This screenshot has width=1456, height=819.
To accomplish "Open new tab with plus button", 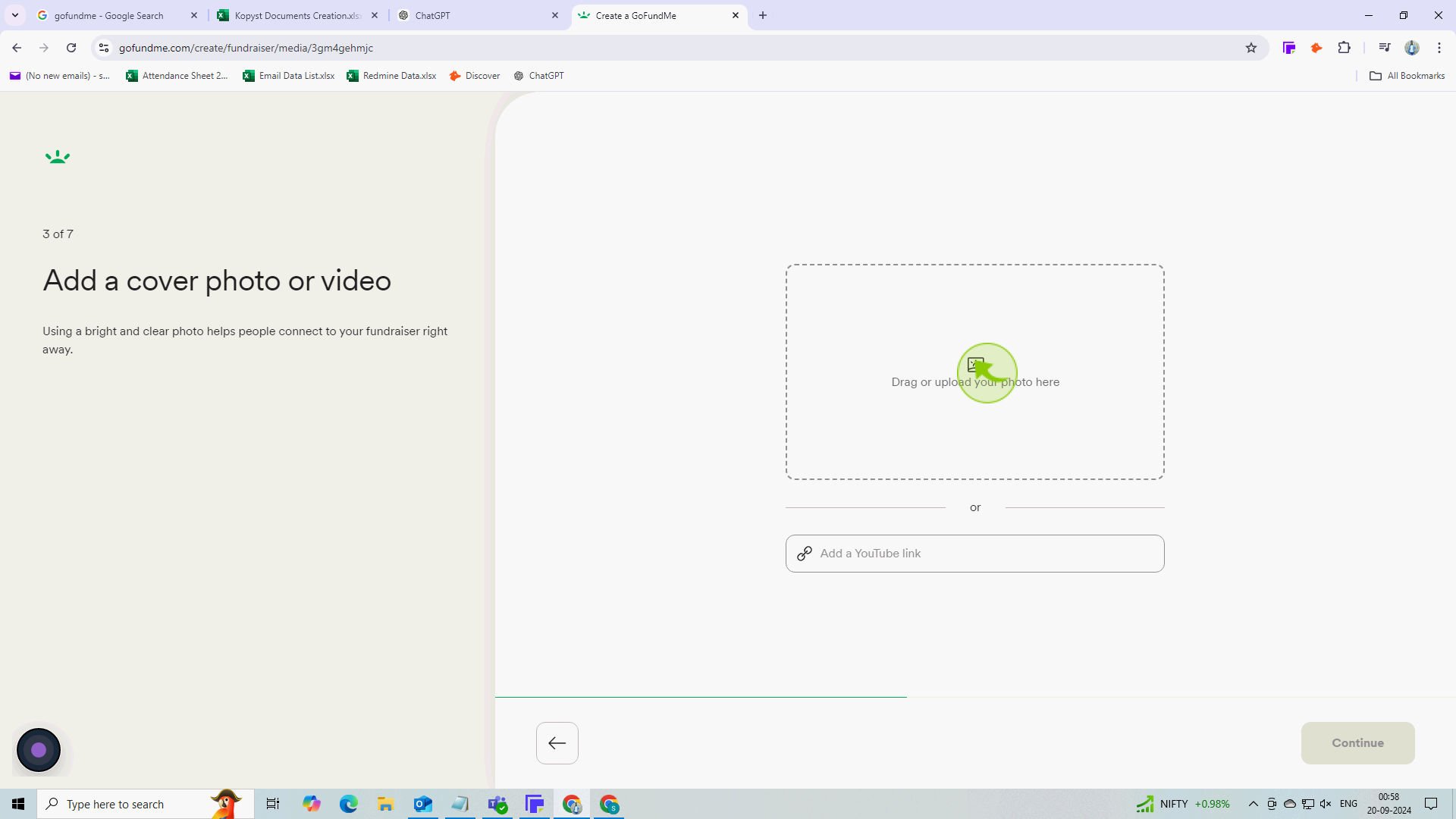I will (764, 15).
